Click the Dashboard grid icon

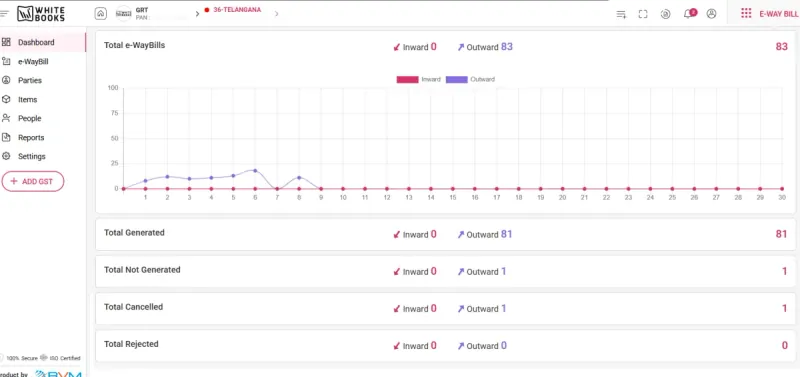point(6,42)
